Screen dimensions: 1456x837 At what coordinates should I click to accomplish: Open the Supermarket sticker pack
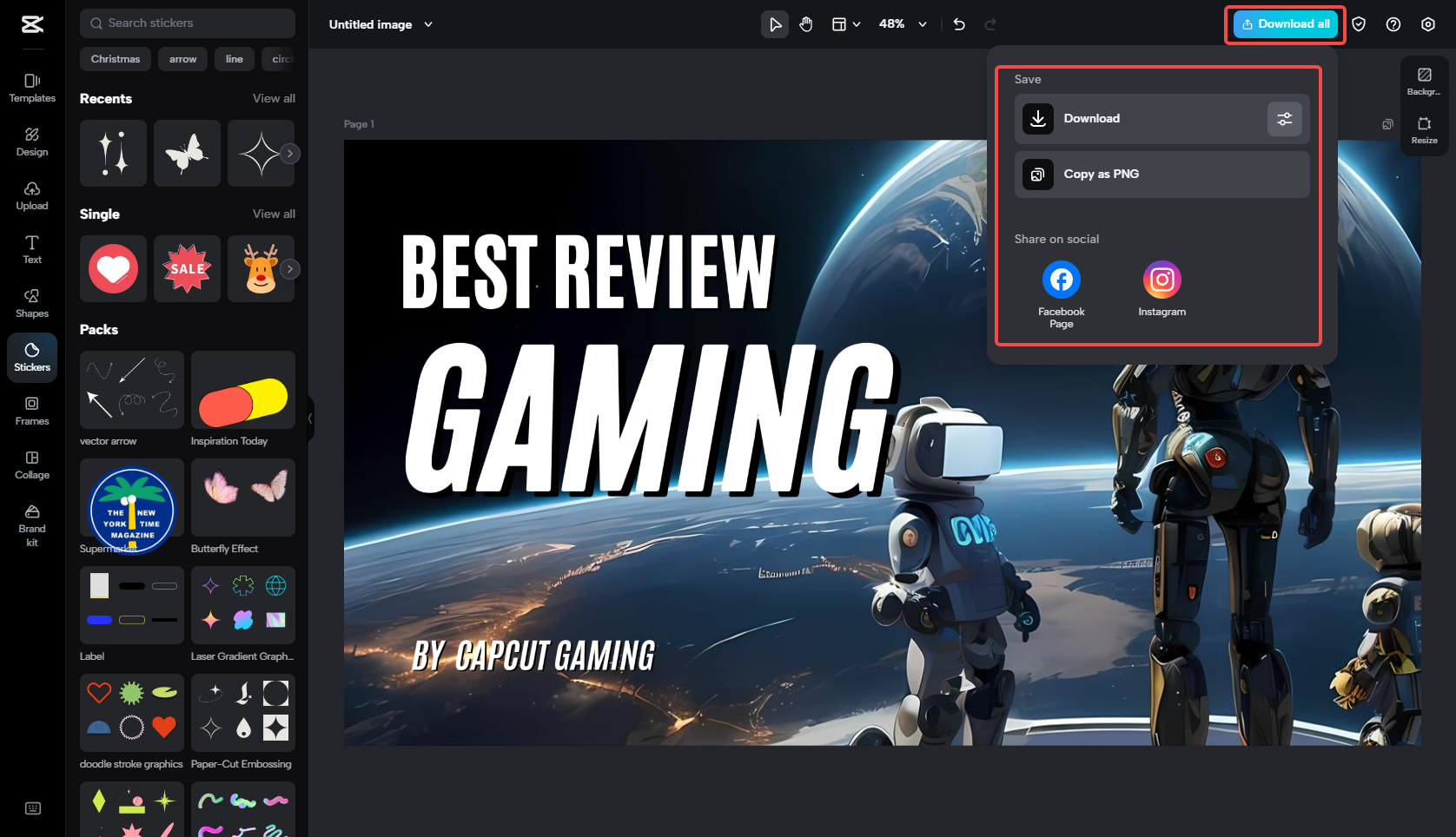point(132,498)
